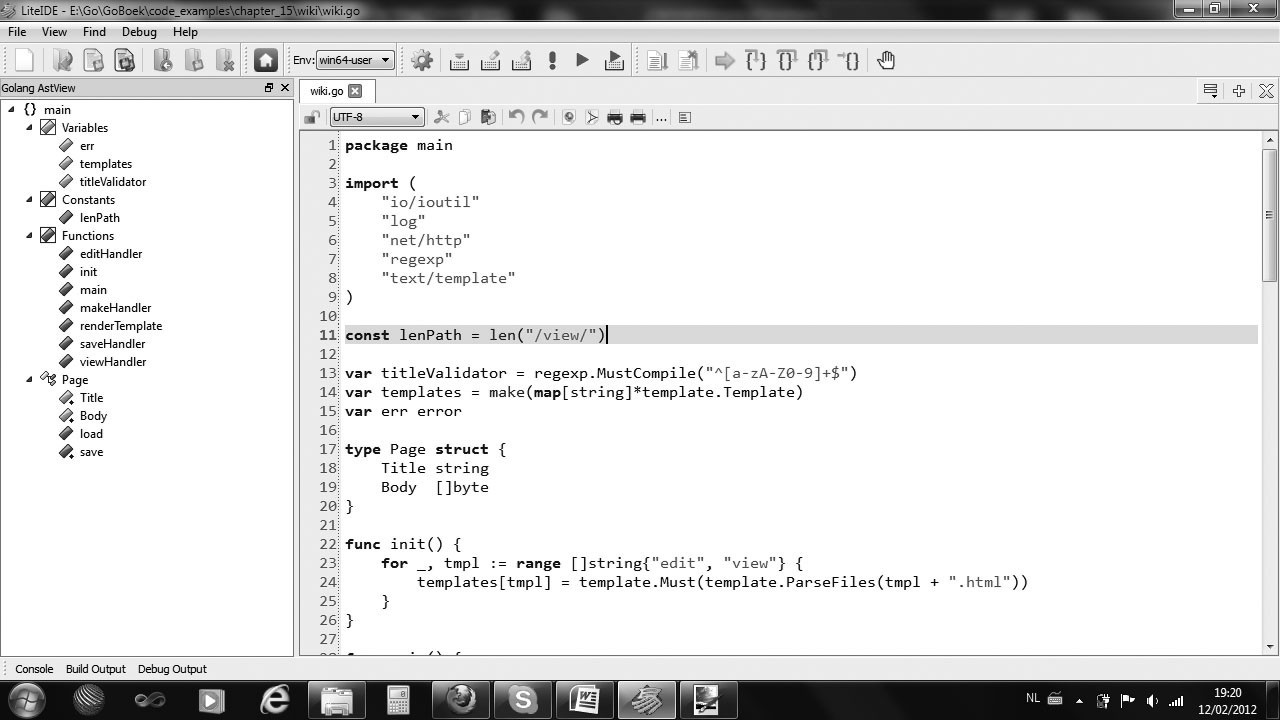Collapse the Functions tree node

pos(29,236)
